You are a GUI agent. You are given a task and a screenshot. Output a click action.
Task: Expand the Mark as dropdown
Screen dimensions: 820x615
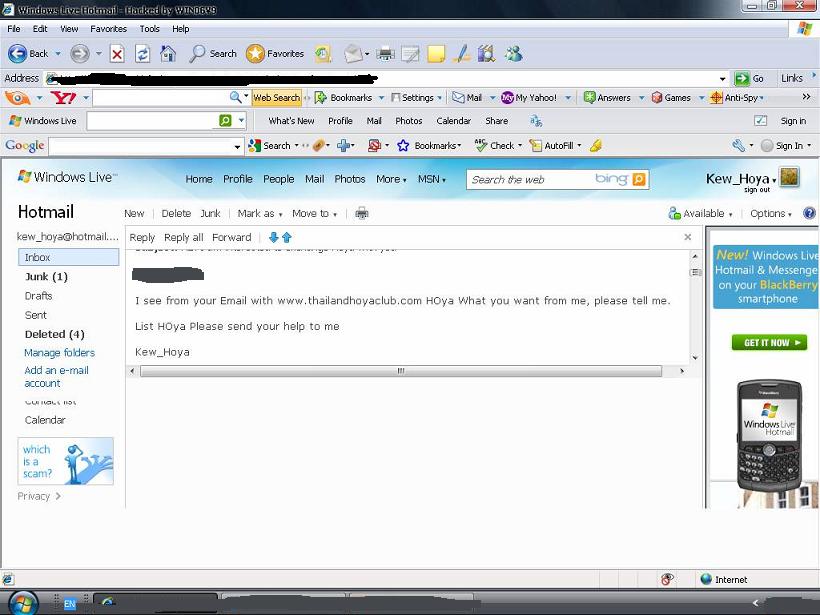260,213
